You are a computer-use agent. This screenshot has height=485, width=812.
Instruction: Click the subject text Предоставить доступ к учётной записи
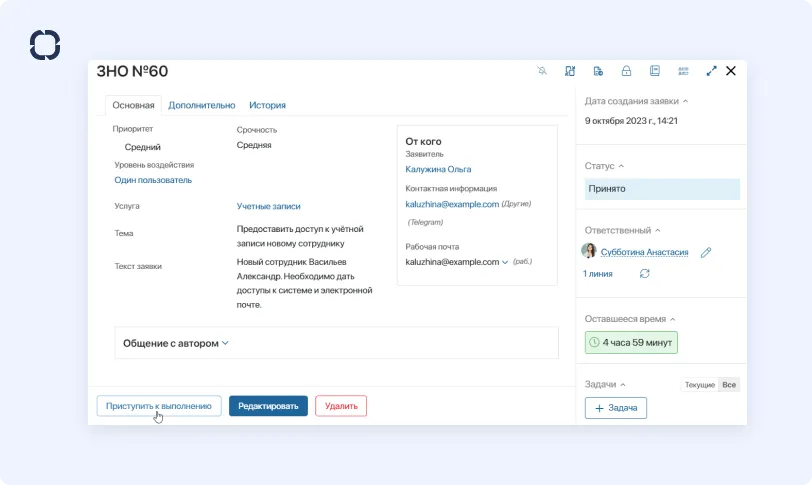(300, 236)
